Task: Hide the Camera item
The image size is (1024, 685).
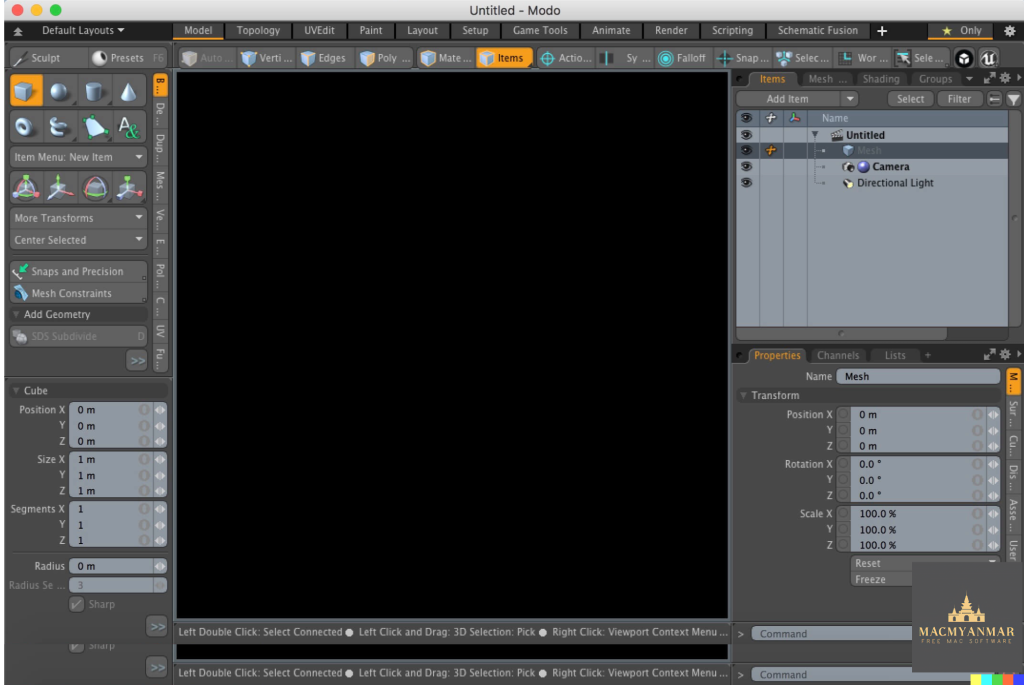Action: [746, 167]
